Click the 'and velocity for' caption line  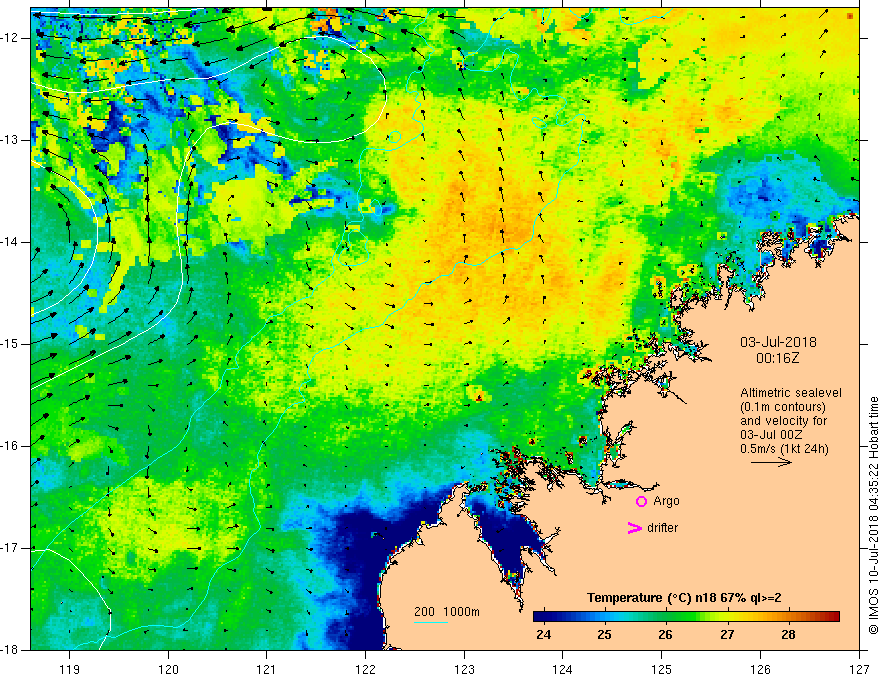click(x=783, y=421)
